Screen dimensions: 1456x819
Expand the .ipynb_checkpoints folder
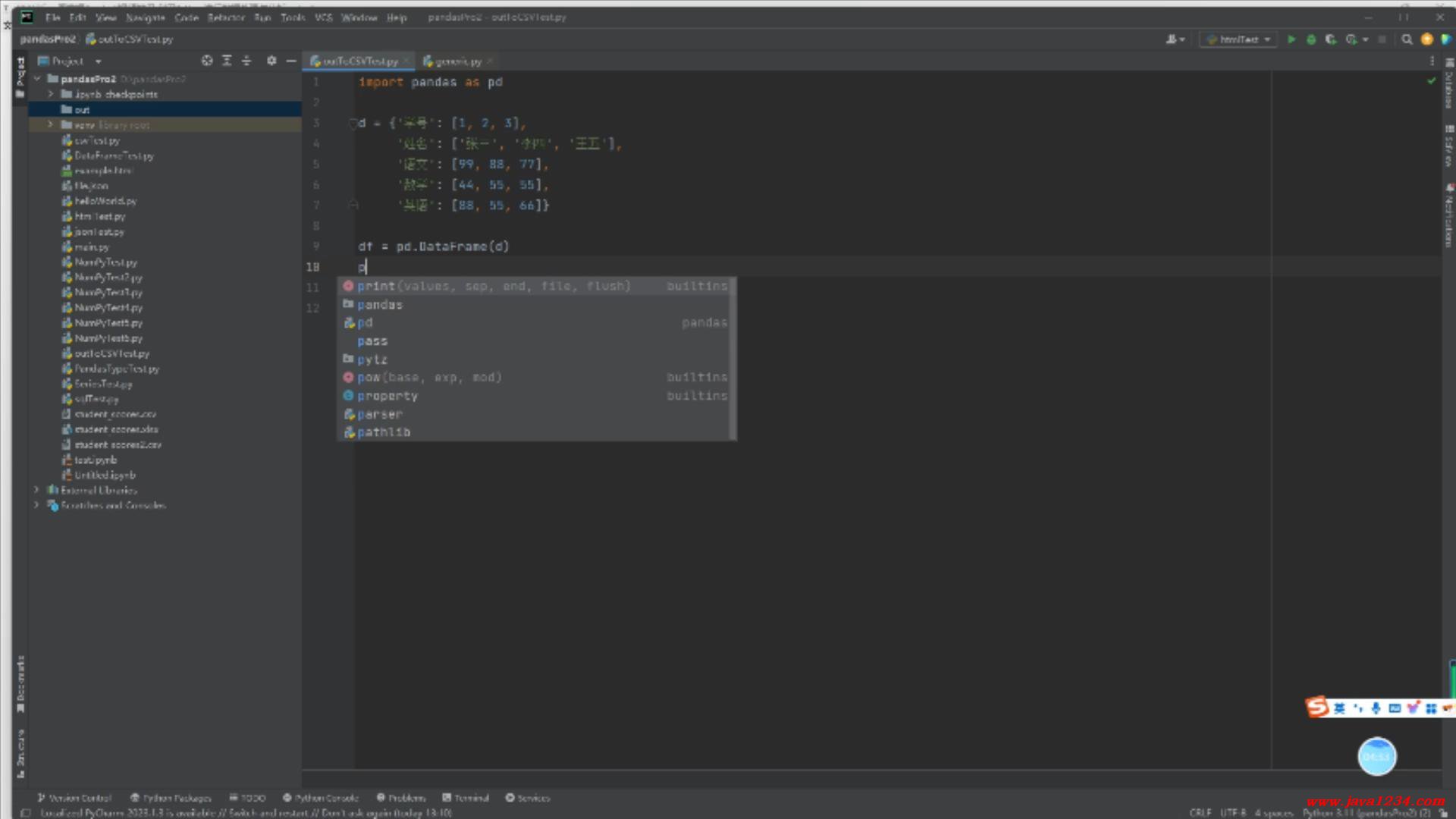(50, 94)
